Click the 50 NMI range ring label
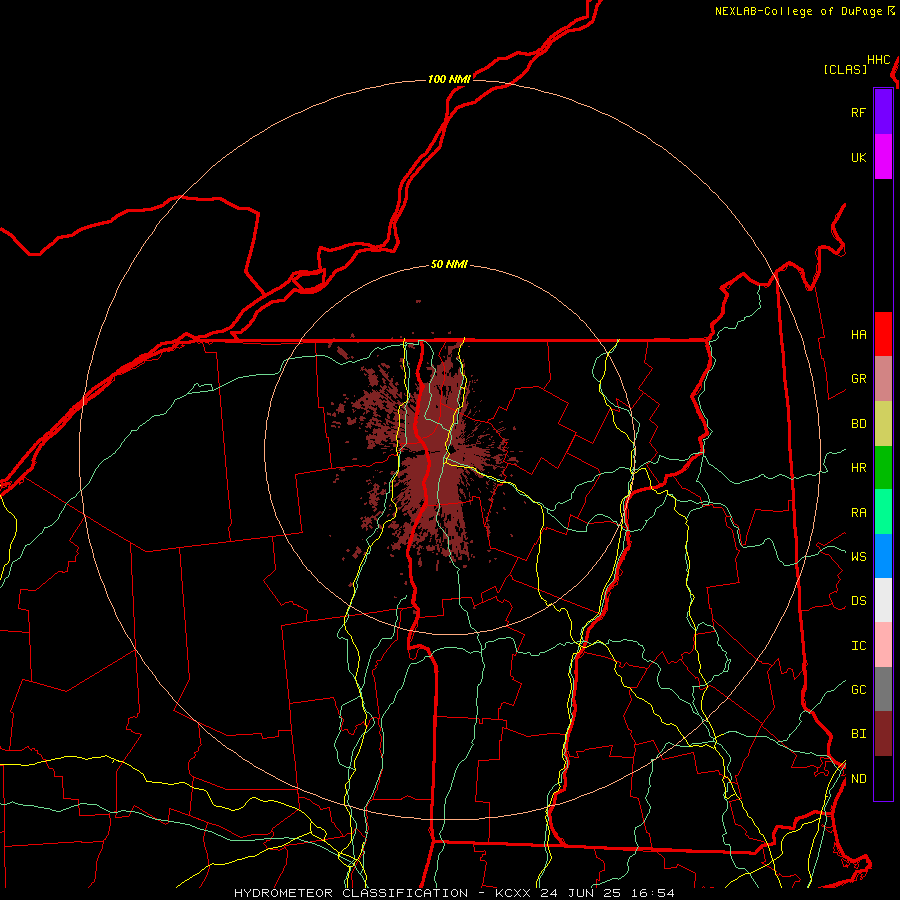Screen dimensions: 900x900 point(449,264)
